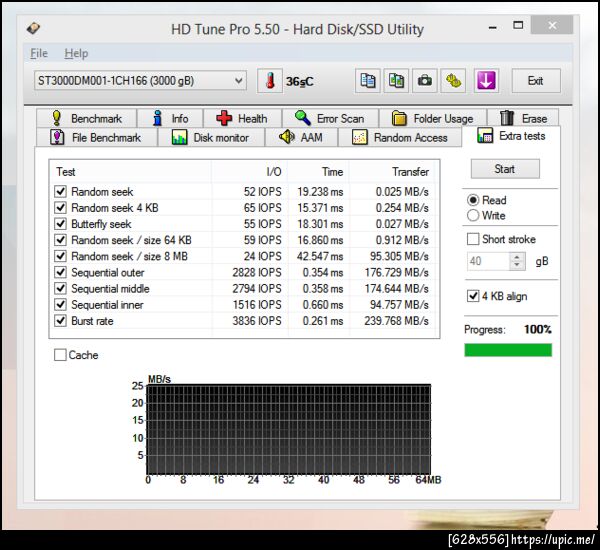Click the 239.768 MB/s burst rate value
Viewport: 600px width, 550px height.
tap(396, 321)
